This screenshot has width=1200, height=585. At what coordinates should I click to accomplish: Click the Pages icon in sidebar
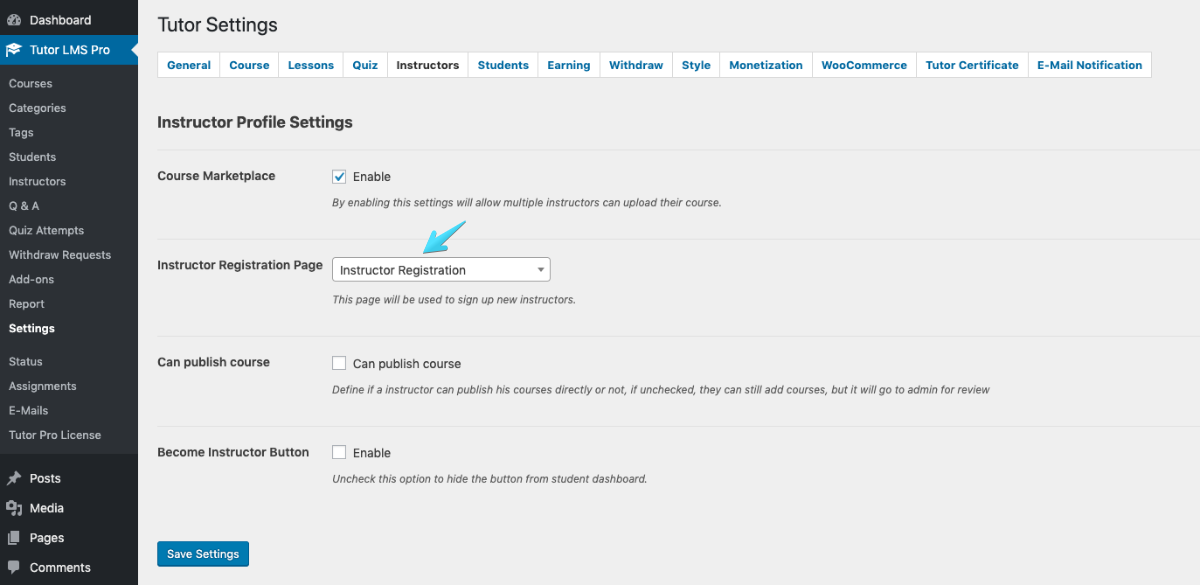(14, 538)
